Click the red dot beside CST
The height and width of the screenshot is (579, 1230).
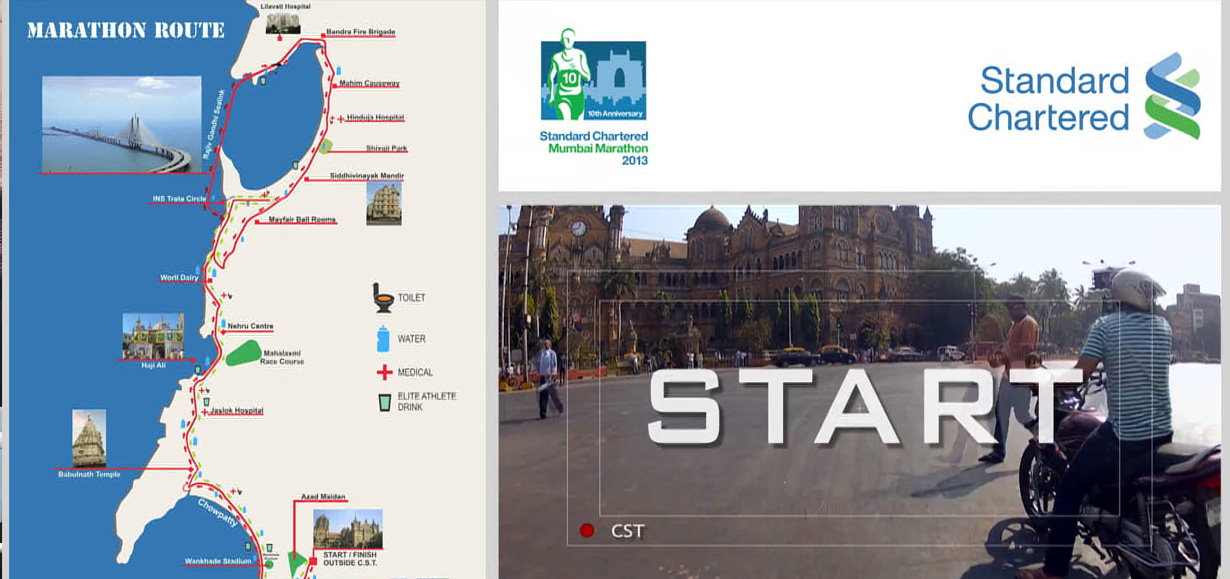[587, 530]
